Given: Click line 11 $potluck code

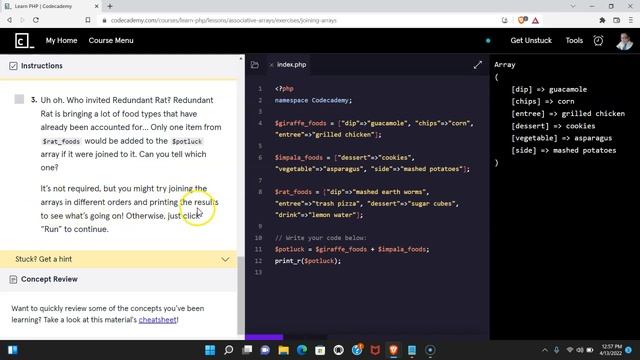Looking at the screenshot, I should (352, 249).
